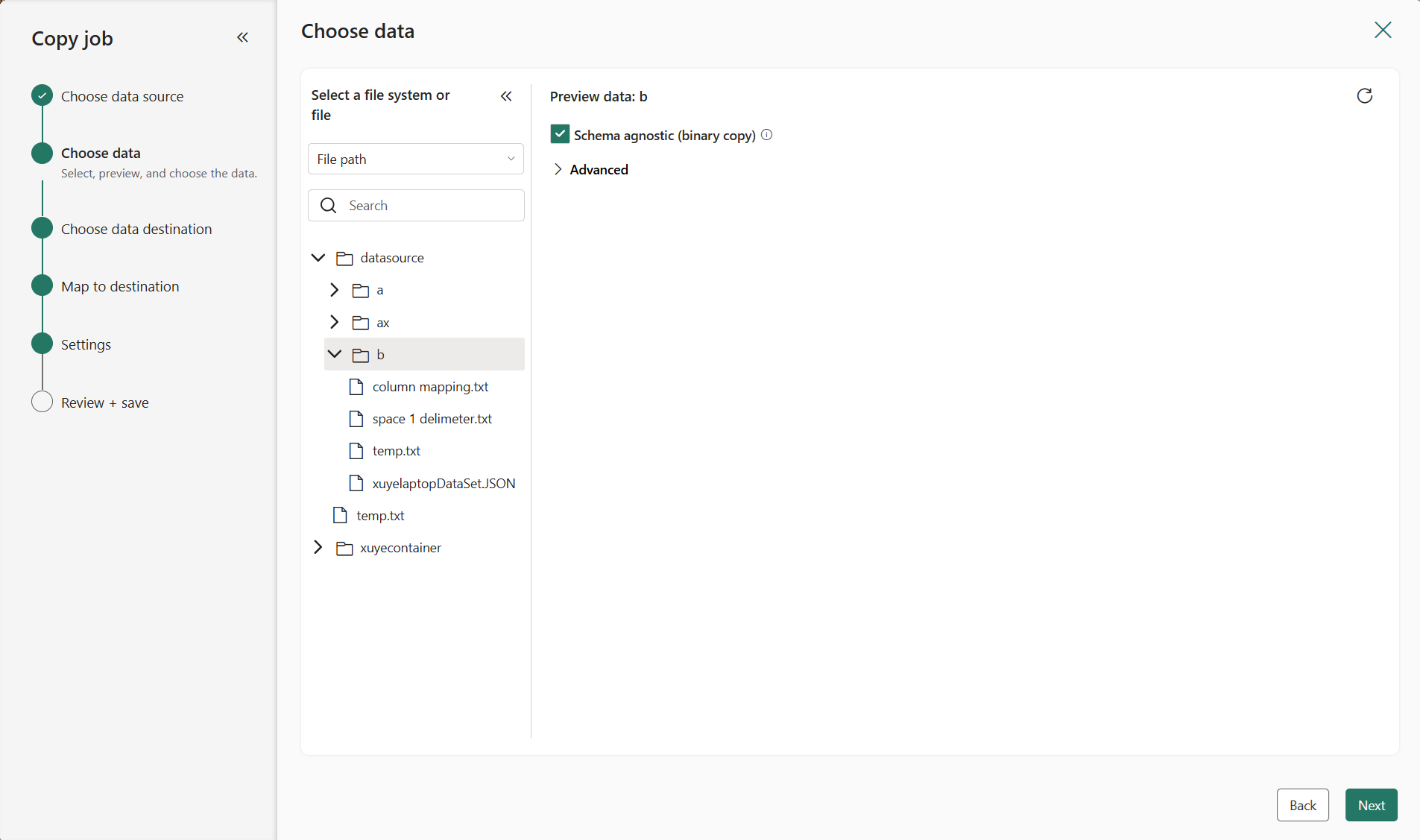Click the datasource folder icon
Screen dimensions: 1420x840
[x=344, y=258]
